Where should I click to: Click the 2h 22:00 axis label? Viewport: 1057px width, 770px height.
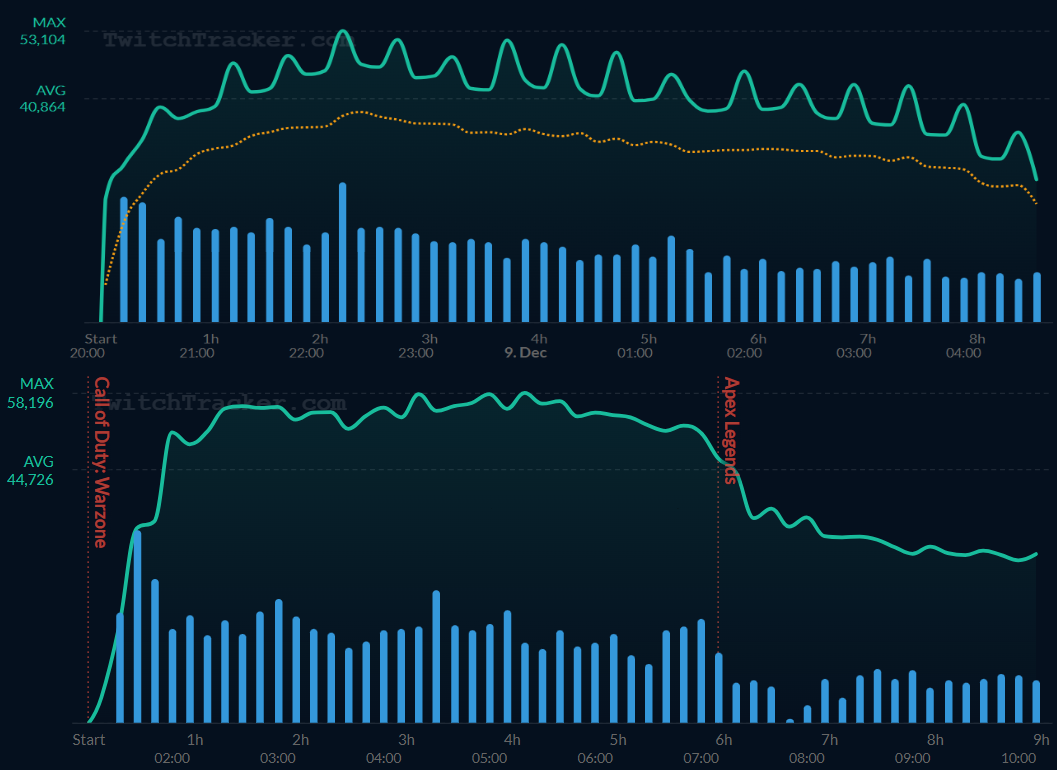point(307,346)
